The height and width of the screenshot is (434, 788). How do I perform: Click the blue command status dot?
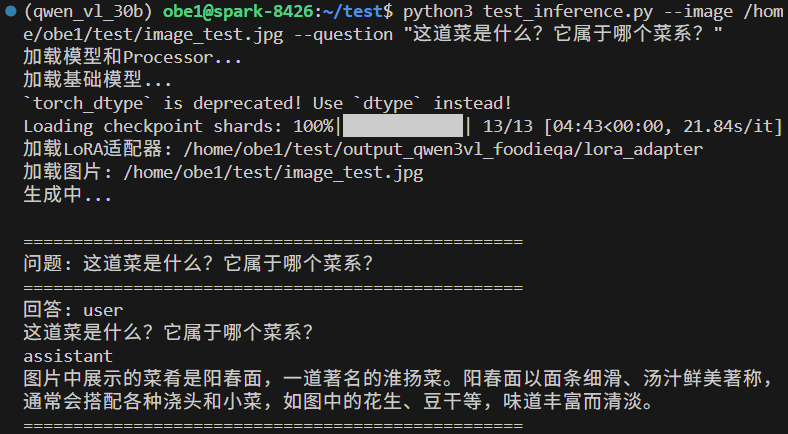pyautogui.click(x=9, y=13)
